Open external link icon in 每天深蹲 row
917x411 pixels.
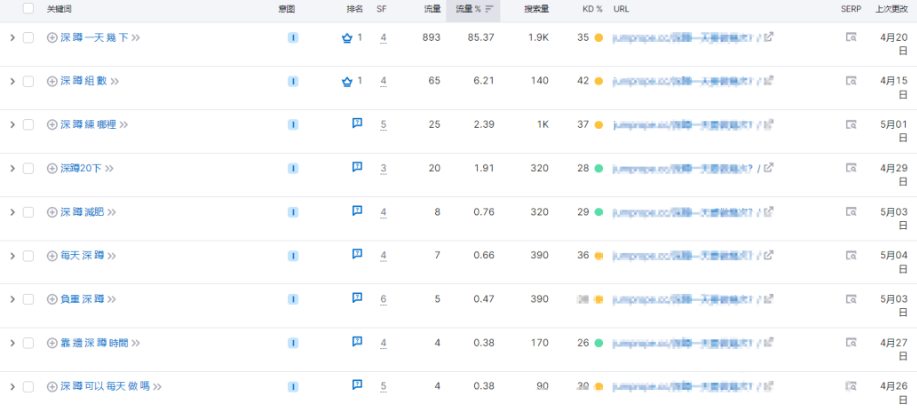[768, 255]
